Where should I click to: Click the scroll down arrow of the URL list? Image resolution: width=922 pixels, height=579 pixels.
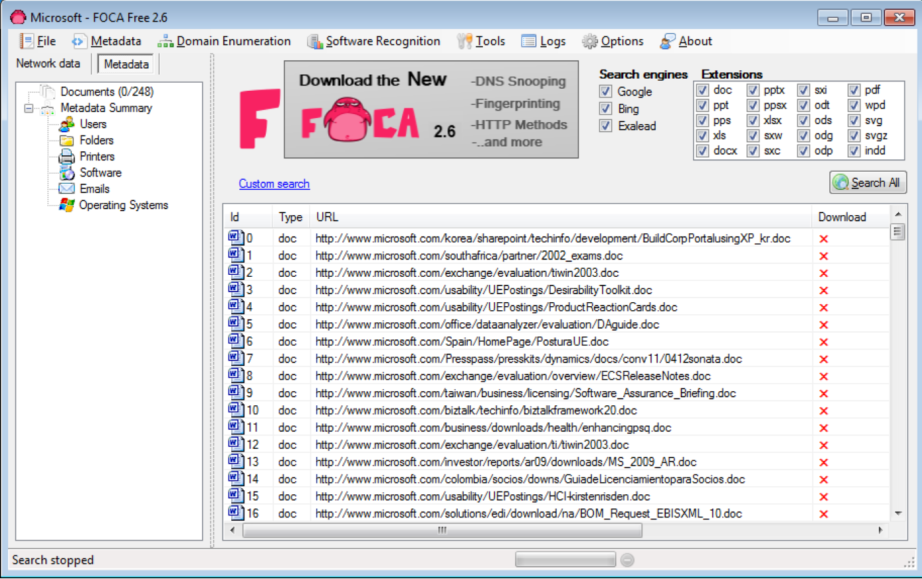point(898,513)
